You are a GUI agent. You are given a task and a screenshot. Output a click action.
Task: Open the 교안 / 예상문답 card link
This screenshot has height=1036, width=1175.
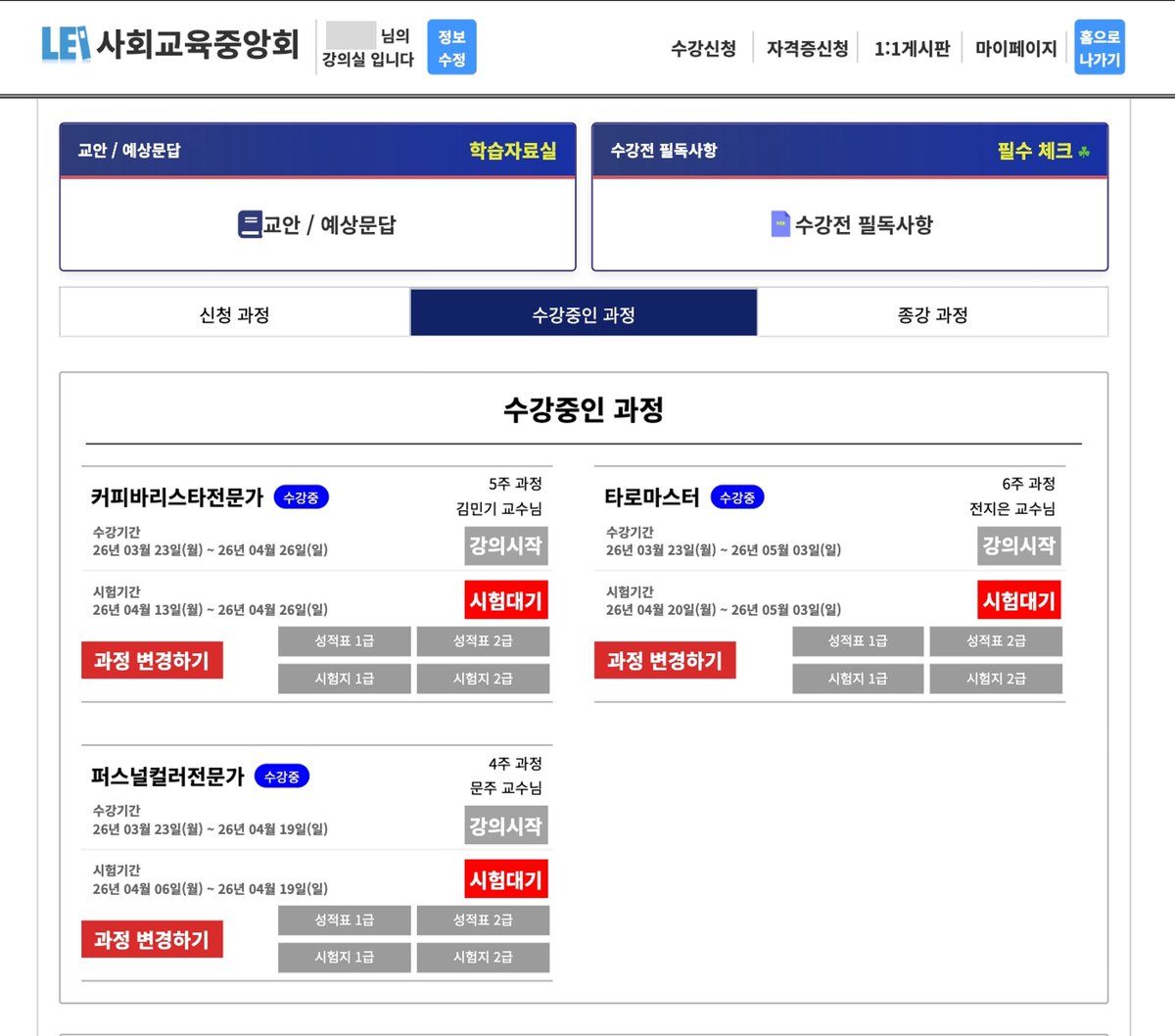(317, 224)
